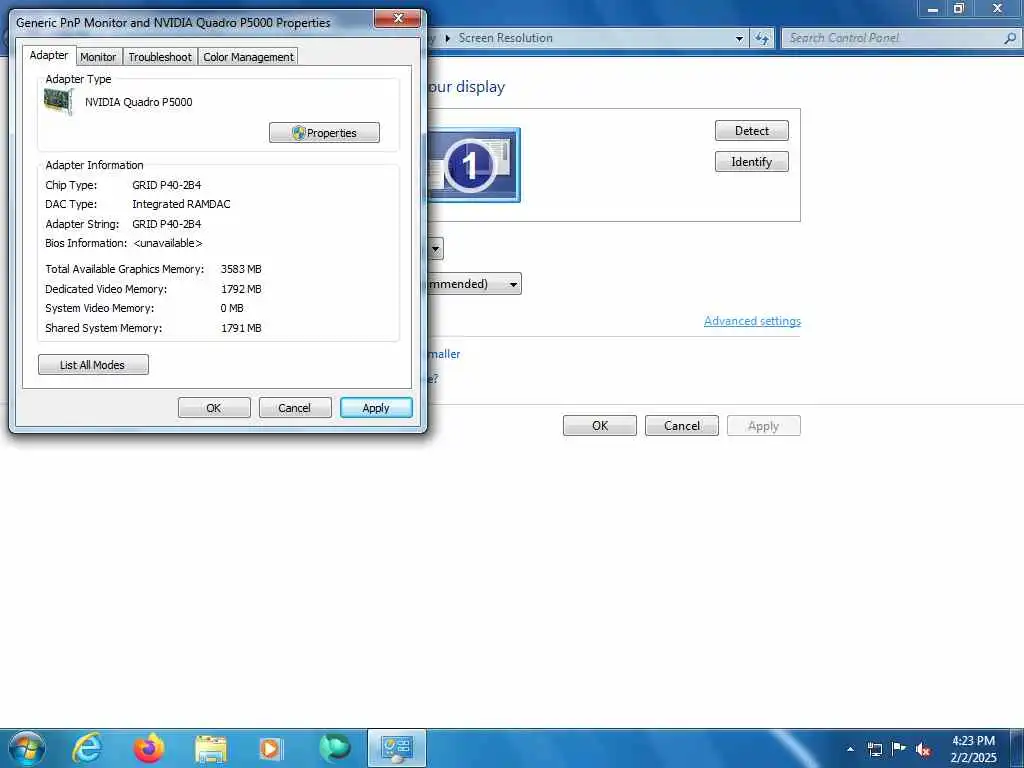Select the 1791 MB shared memory value
1024x768 pixels.
pos(241,328)
